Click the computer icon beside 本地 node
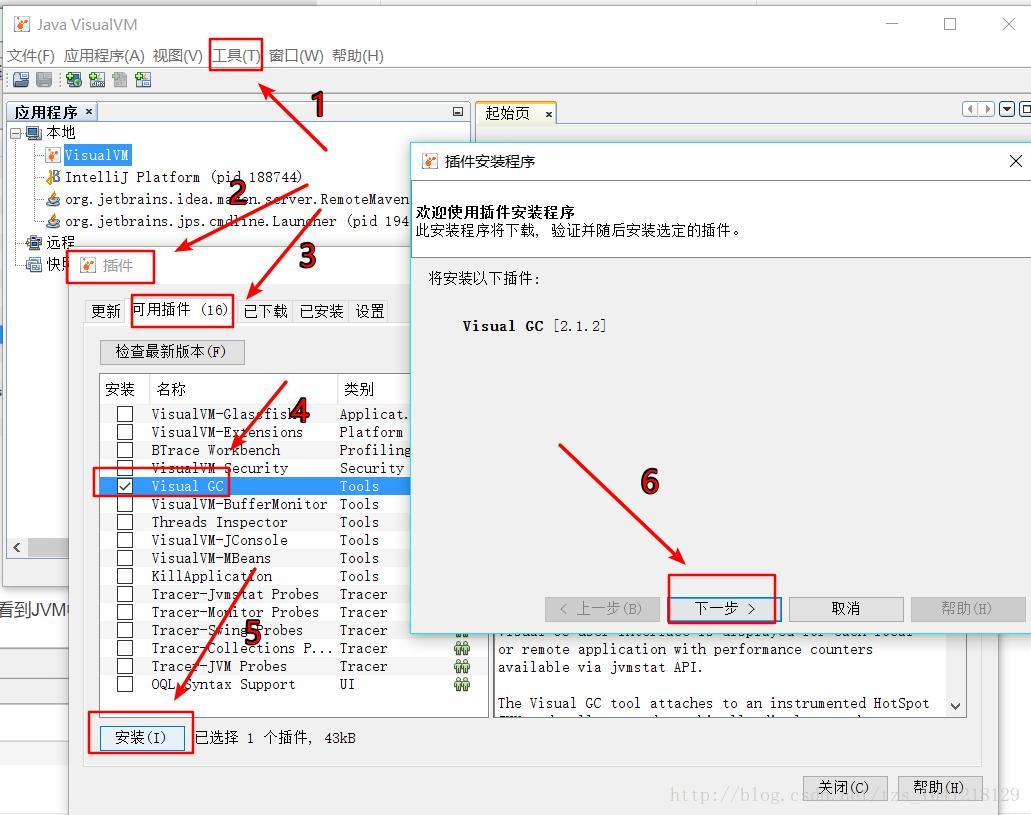The height and width of the screenshot is (815, 1031). pyautogui.click(x=34, y=134)
